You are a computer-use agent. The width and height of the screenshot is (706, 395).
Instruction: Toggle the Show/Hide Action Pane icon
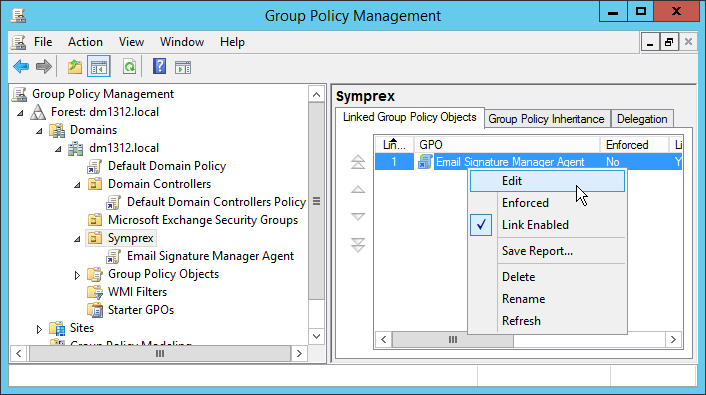click(x=183, y=67)
